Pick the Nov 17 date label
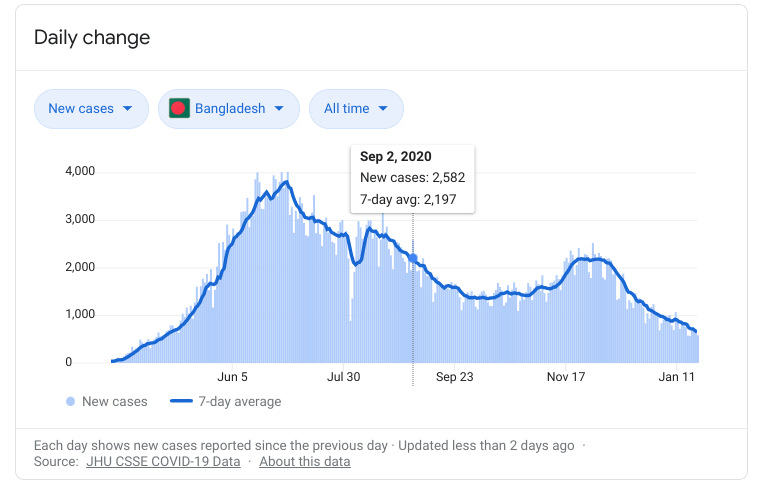The height and width of the screenshot is (489, 766). [x=565, y=377]
